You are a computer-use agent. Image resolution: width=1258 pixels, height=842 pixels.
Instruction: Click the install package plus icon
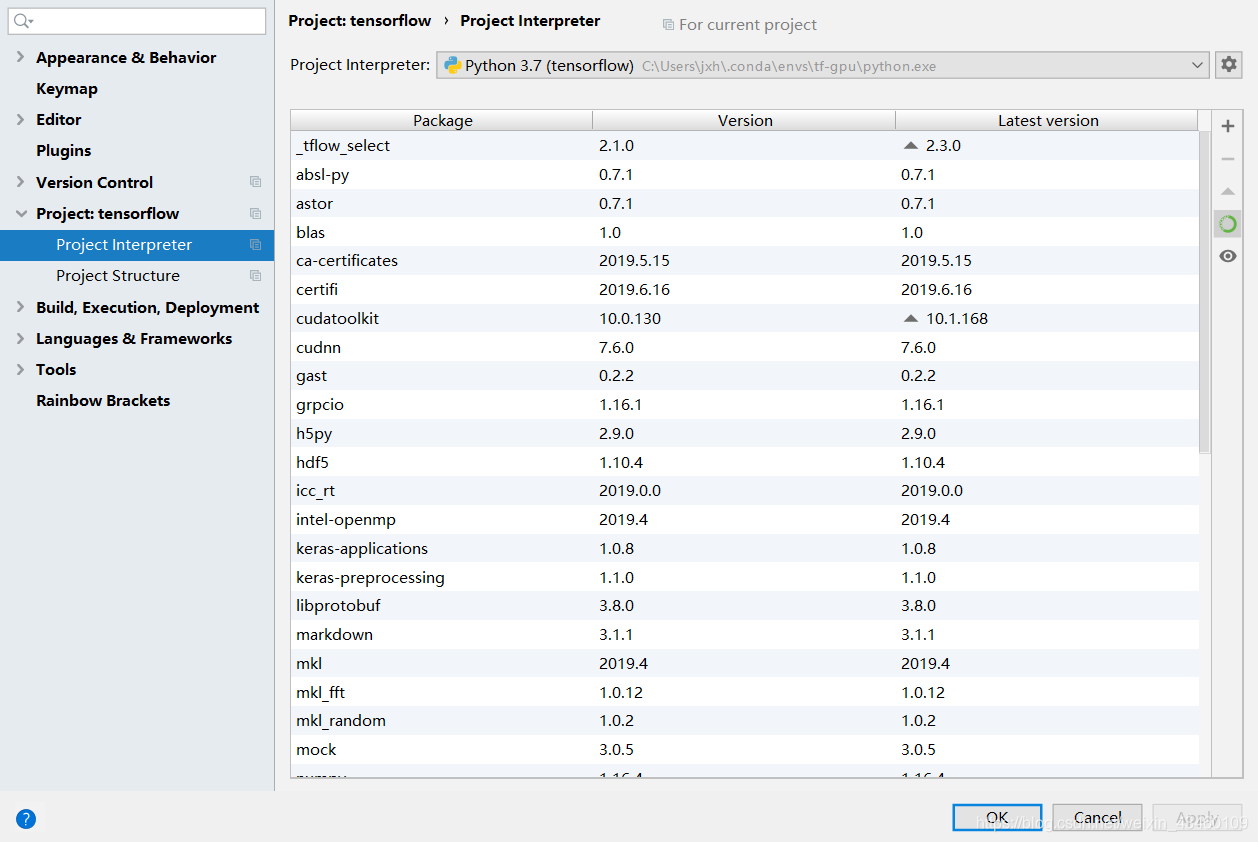[1228, 127]
